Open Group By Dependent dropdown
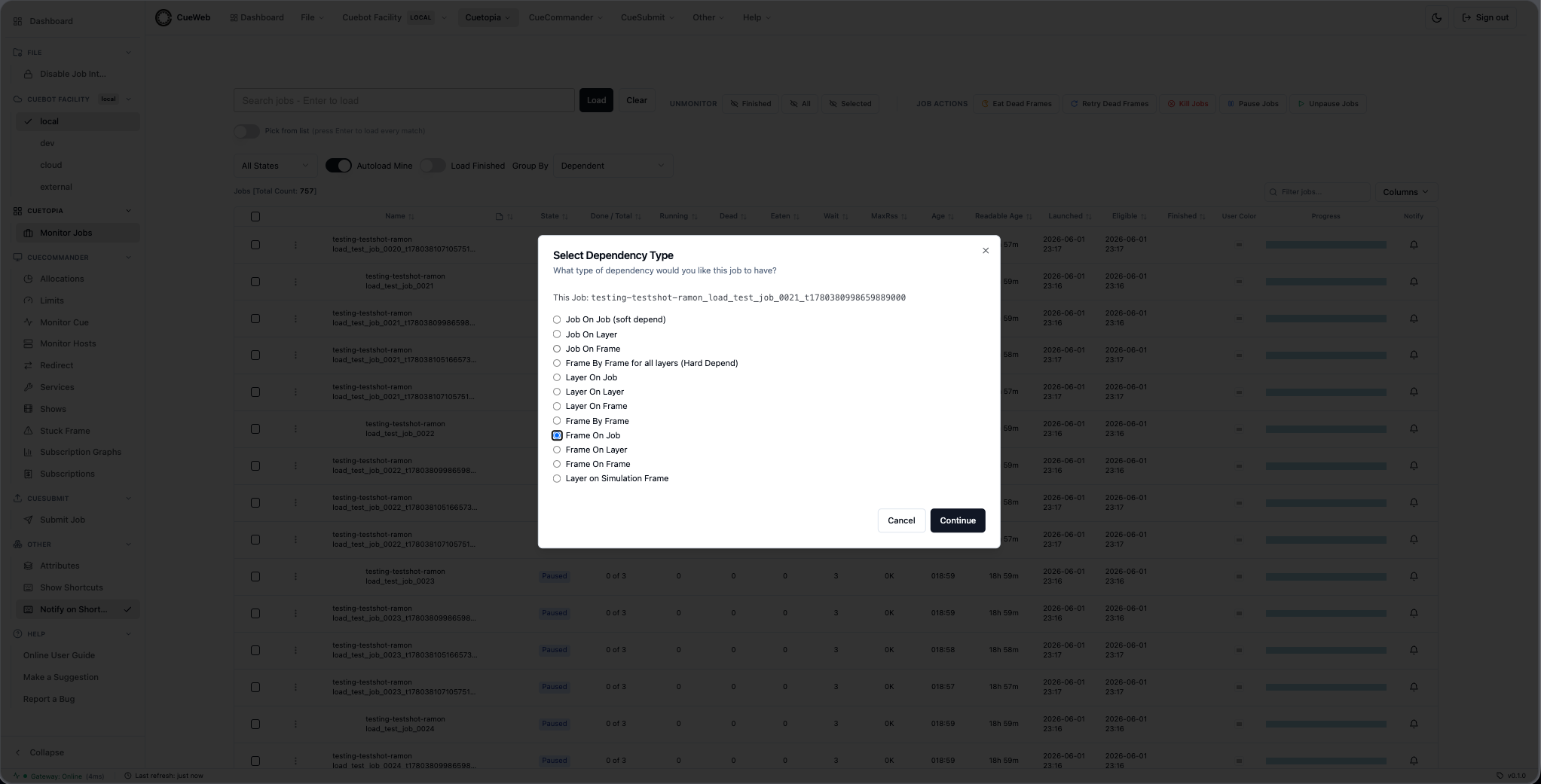This screenshot has width=1541, height=784. point(613,166)
